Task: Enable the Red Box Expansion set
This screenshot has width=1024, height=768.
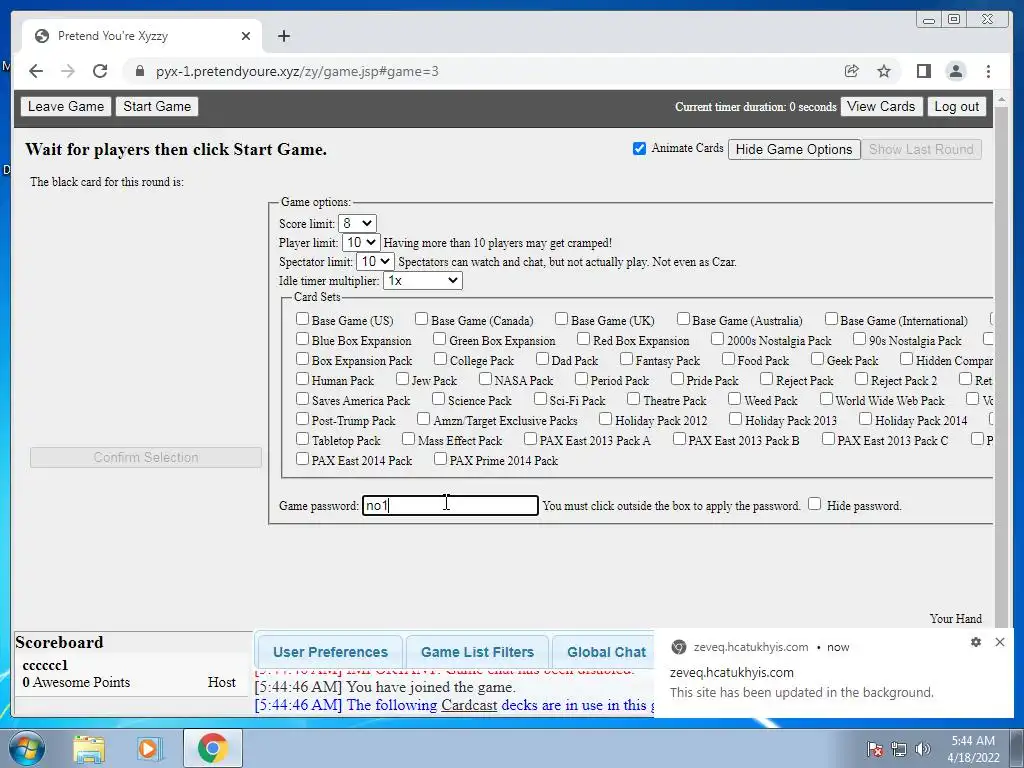Action: click(583, 339)
